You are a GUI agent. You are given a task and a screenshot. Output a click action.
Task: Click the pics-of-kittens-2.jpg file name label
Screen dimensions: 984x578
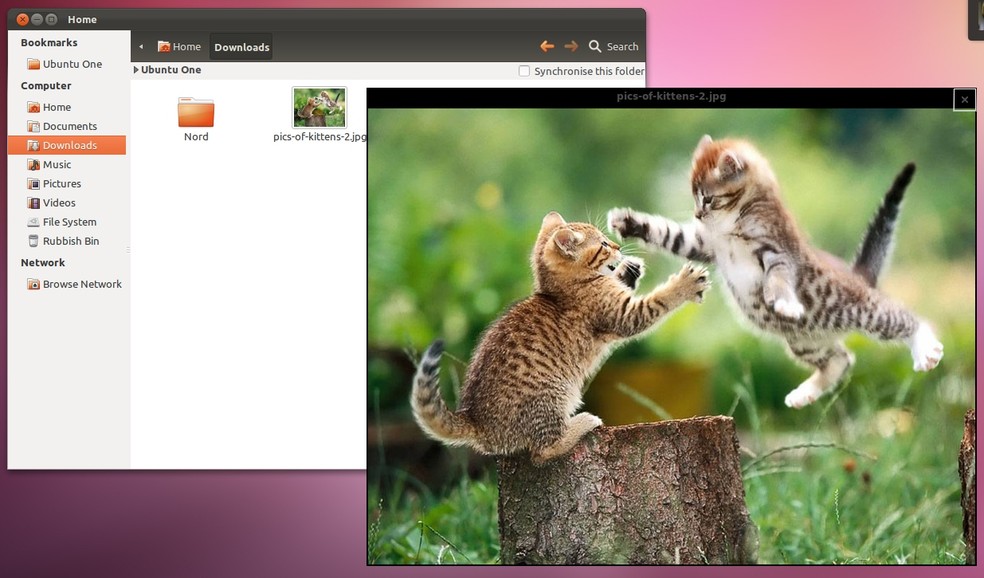pyautogui.click(x=320, y=137)
